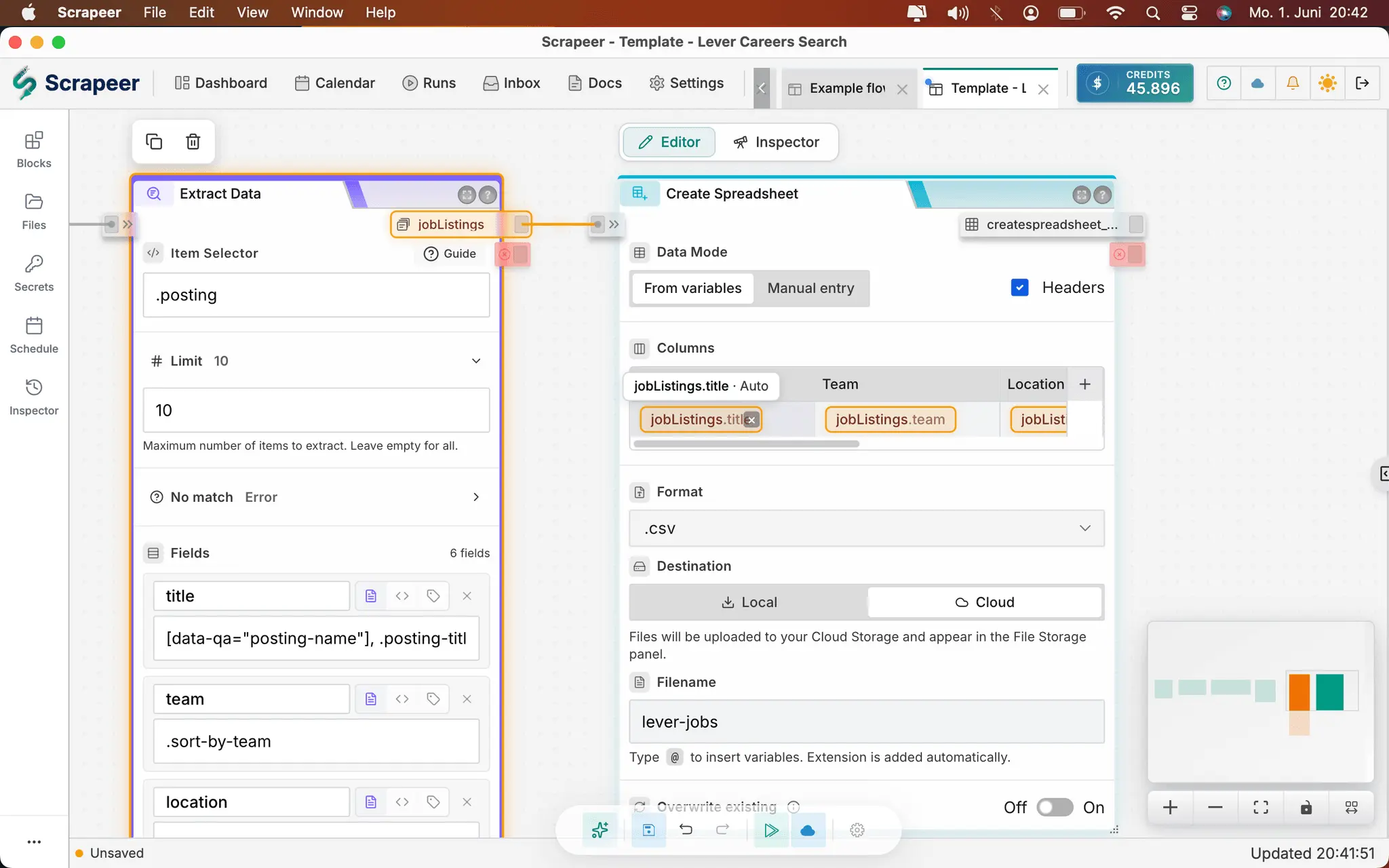Click the Item Selector .posting input
The height and width of the screenshot is (868, 1389).
click(x=316, y=295)
